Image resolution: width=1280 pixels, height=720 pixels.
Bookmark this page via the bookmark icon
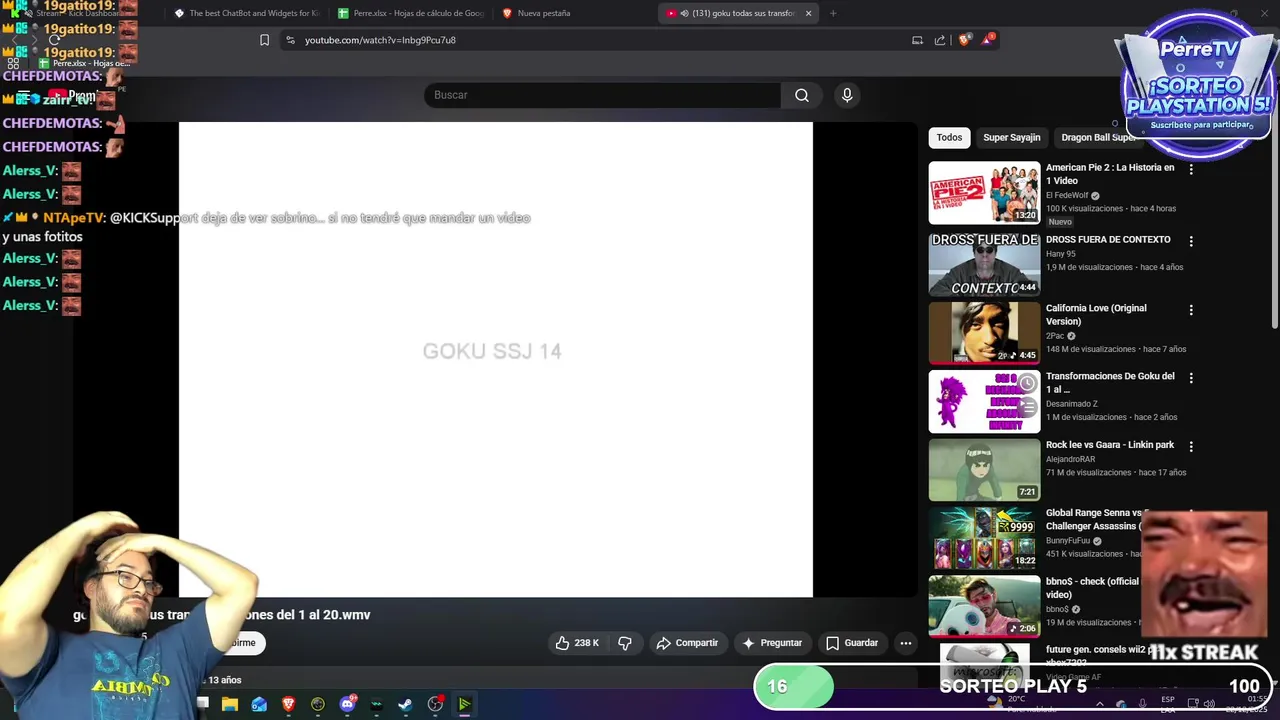click(x=264, y=40)
